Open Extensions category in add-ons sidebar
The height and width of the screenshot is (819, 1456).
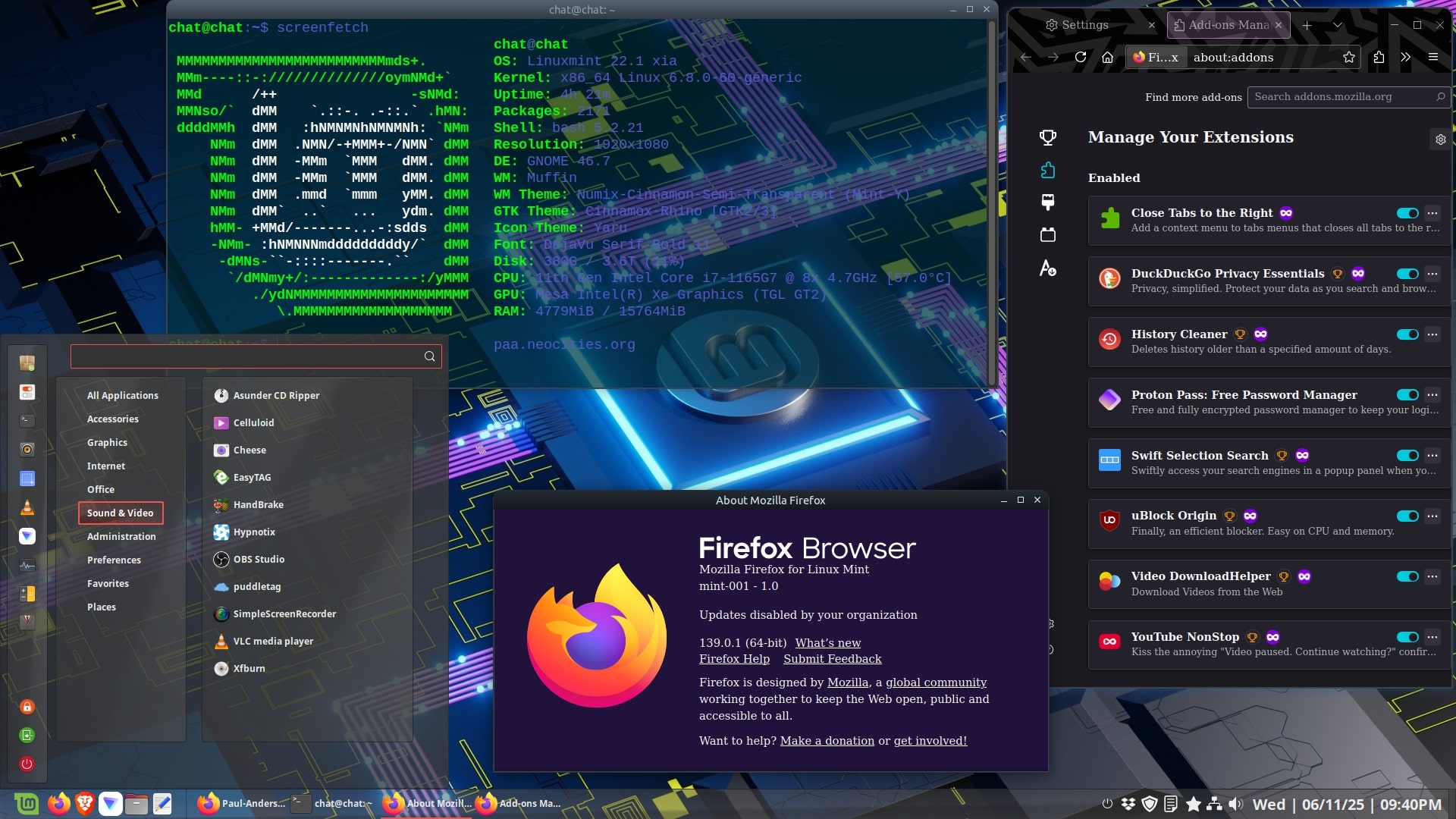click(1048, 171)
